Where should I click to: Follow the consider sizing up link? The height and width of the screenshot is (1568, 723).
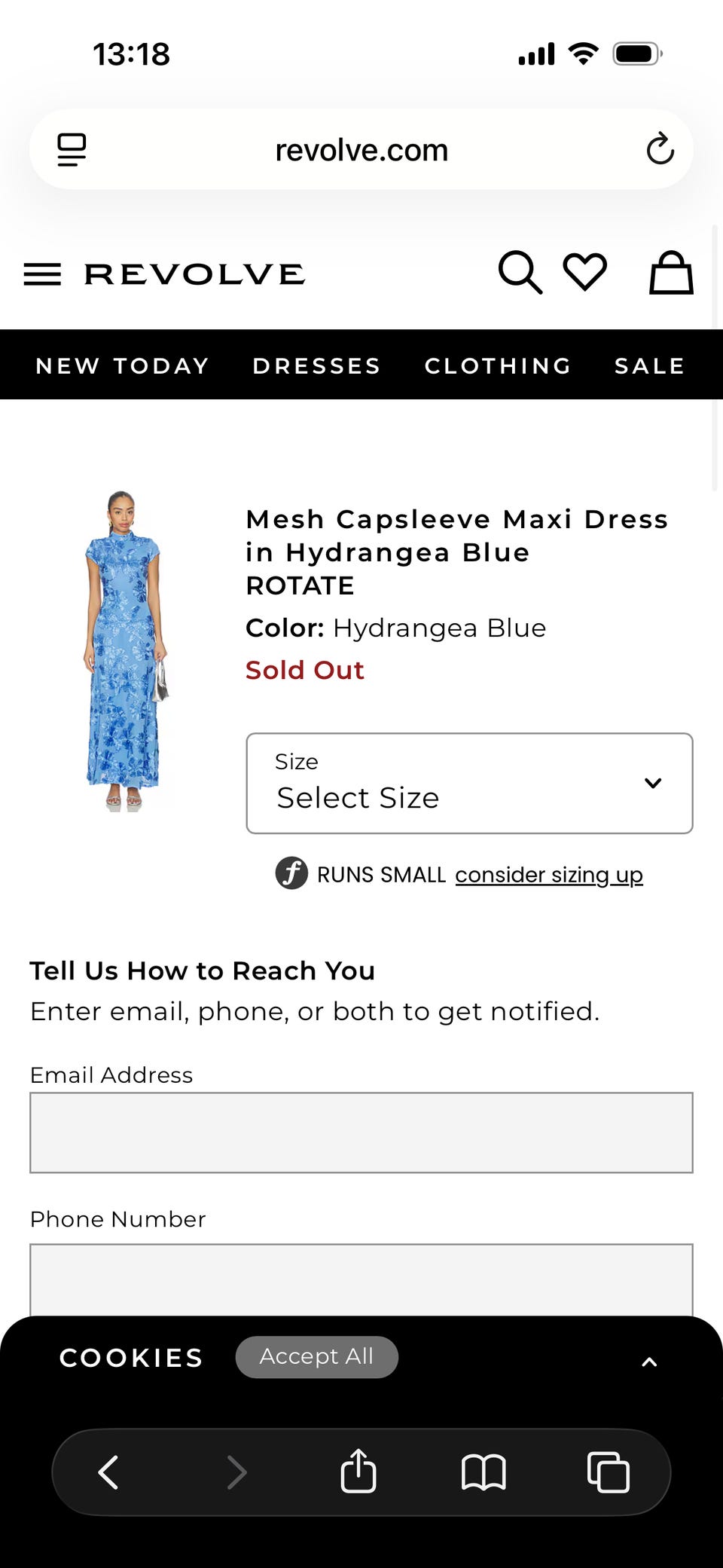[549, 875]
